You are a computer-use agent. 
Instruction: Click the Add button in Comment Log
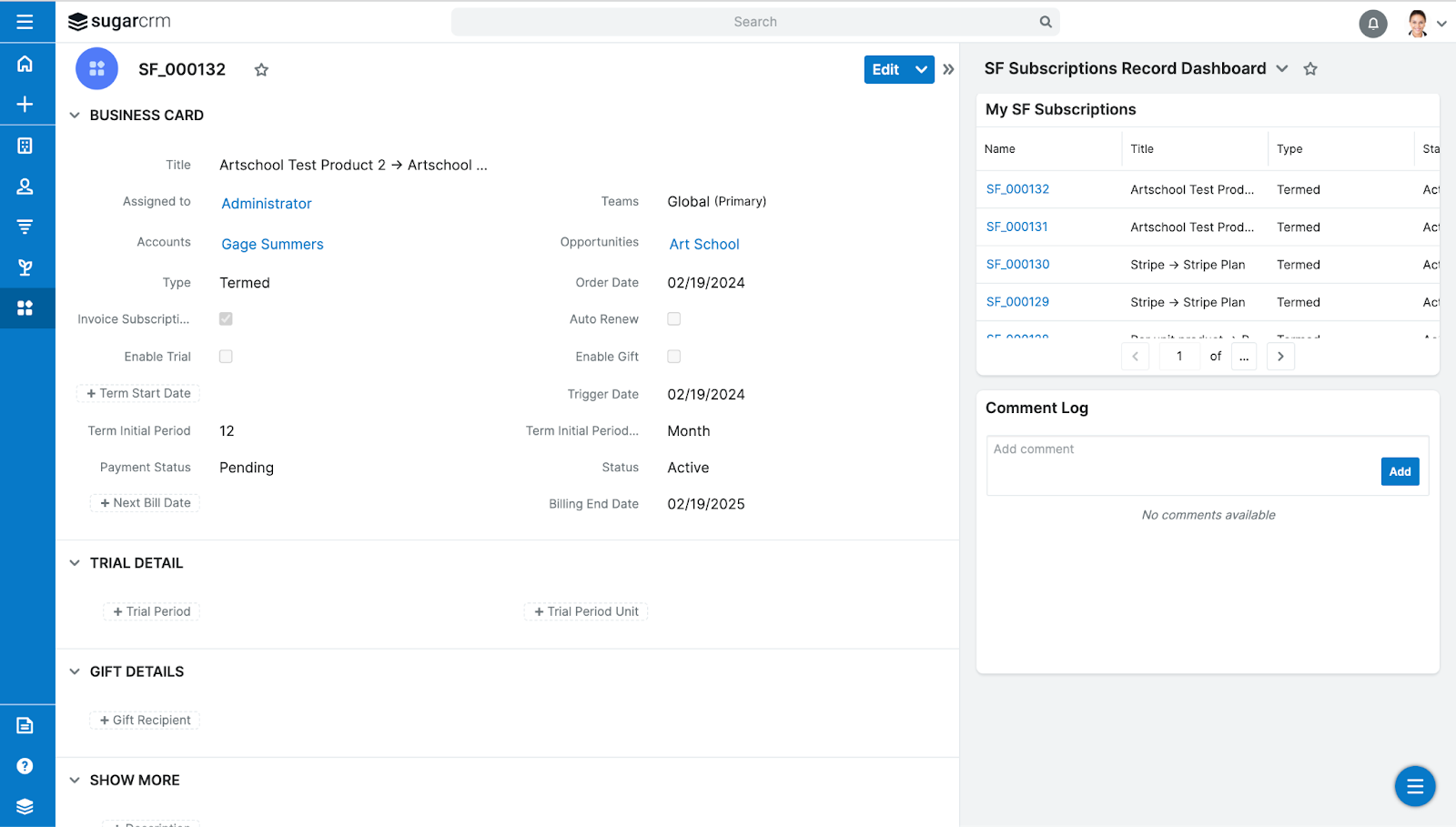1399,471
